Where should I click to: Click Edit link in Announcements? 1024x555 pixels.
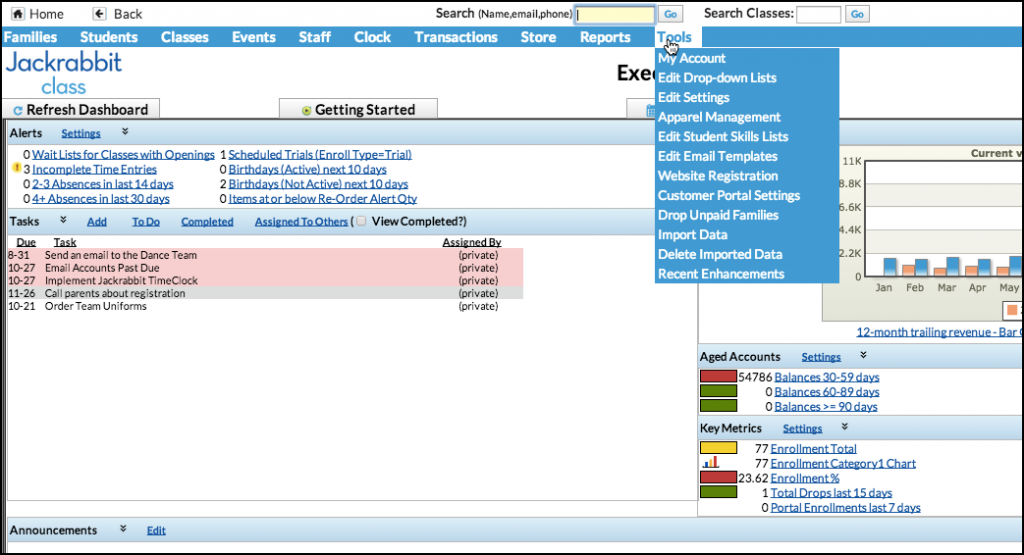tap(156, 530)
